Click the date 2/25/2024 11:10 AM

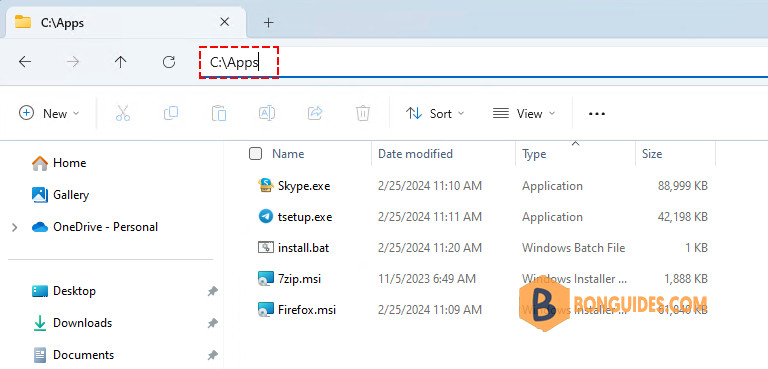430,186
